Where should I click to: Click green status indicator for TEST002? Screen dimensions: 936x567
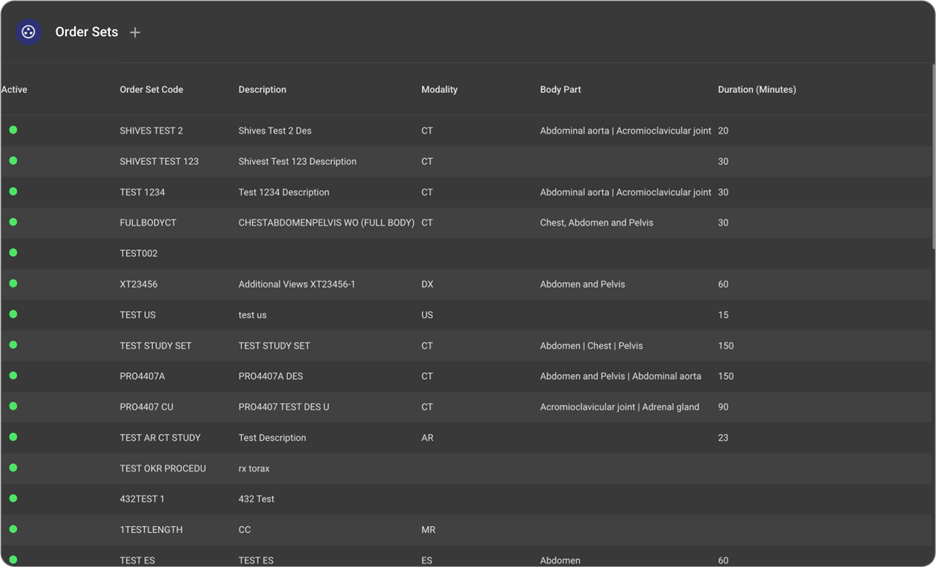(x=13, y=253)
